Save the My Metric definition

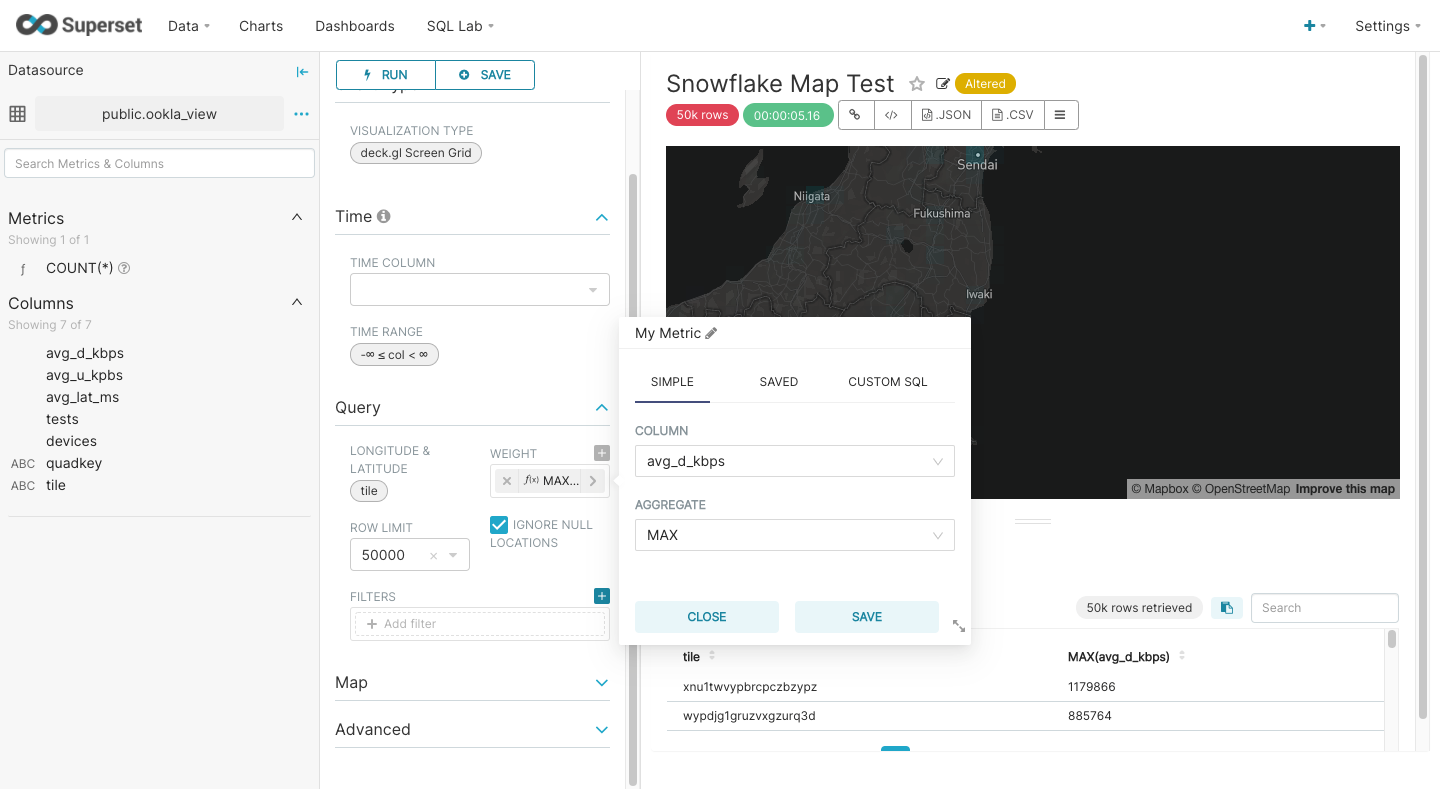pos(866,617)
